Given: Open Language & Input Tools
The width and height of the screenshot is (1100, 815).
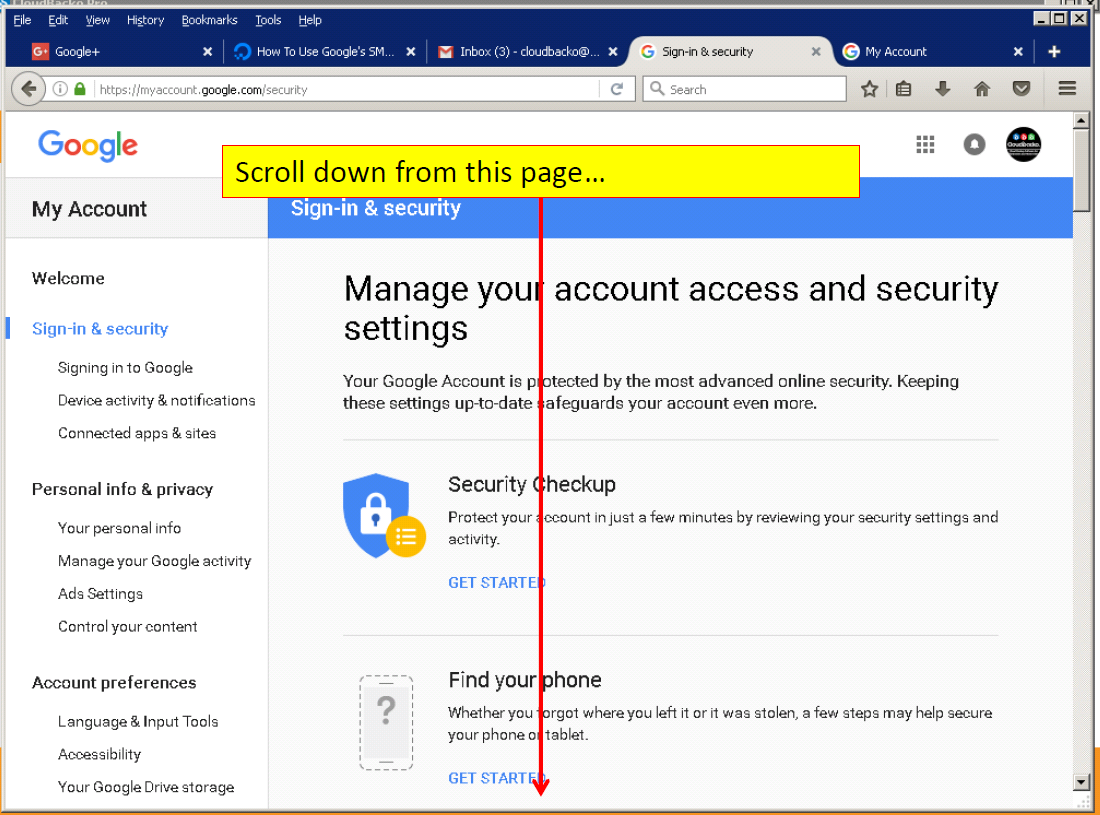Looking at the screenshot, I should 138,722.
